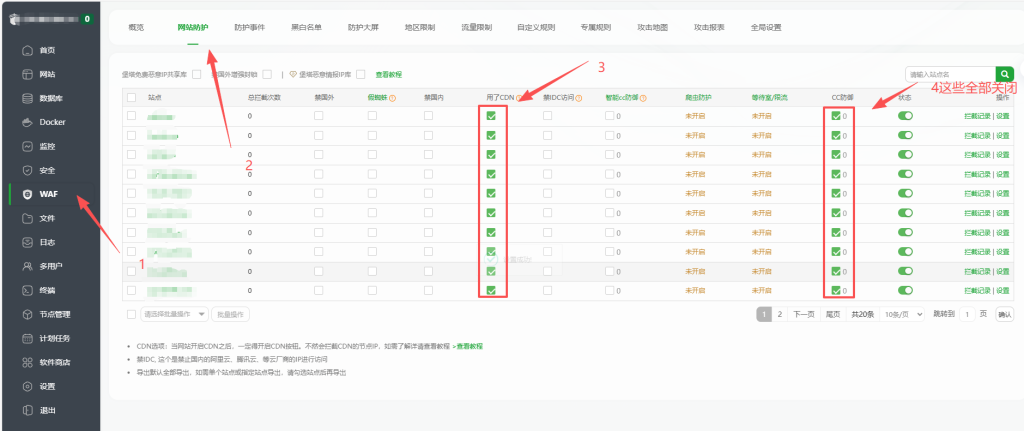Switch to the 概览 tab
This screenshot has height=431, width=1024.
(x=136, y=27)
